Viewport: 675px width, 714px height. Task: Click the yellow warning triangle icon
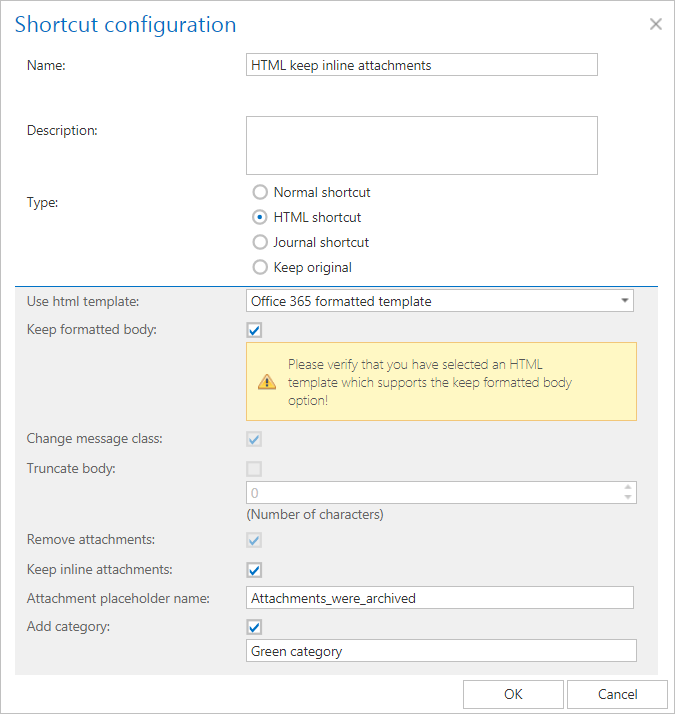tap(267, 381)
